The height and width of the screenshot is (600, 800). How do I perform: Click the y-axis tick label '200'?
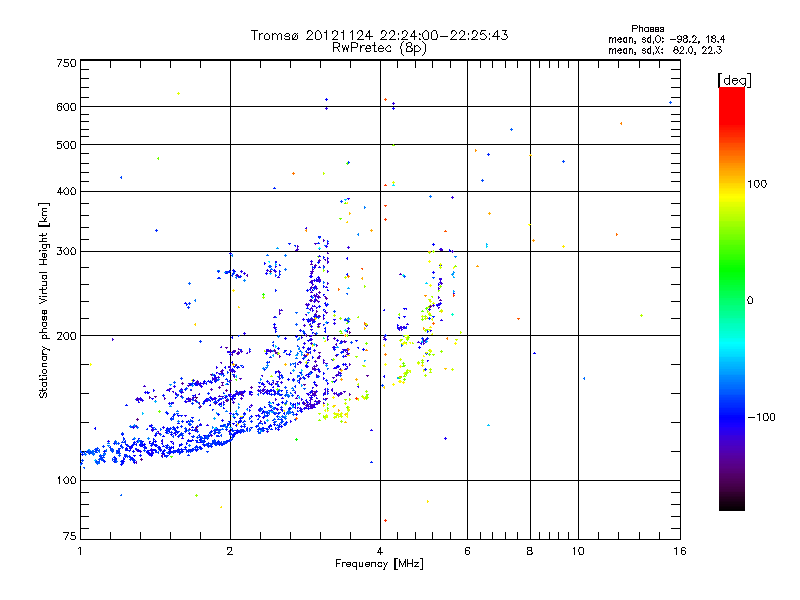[x=66, y=336]
